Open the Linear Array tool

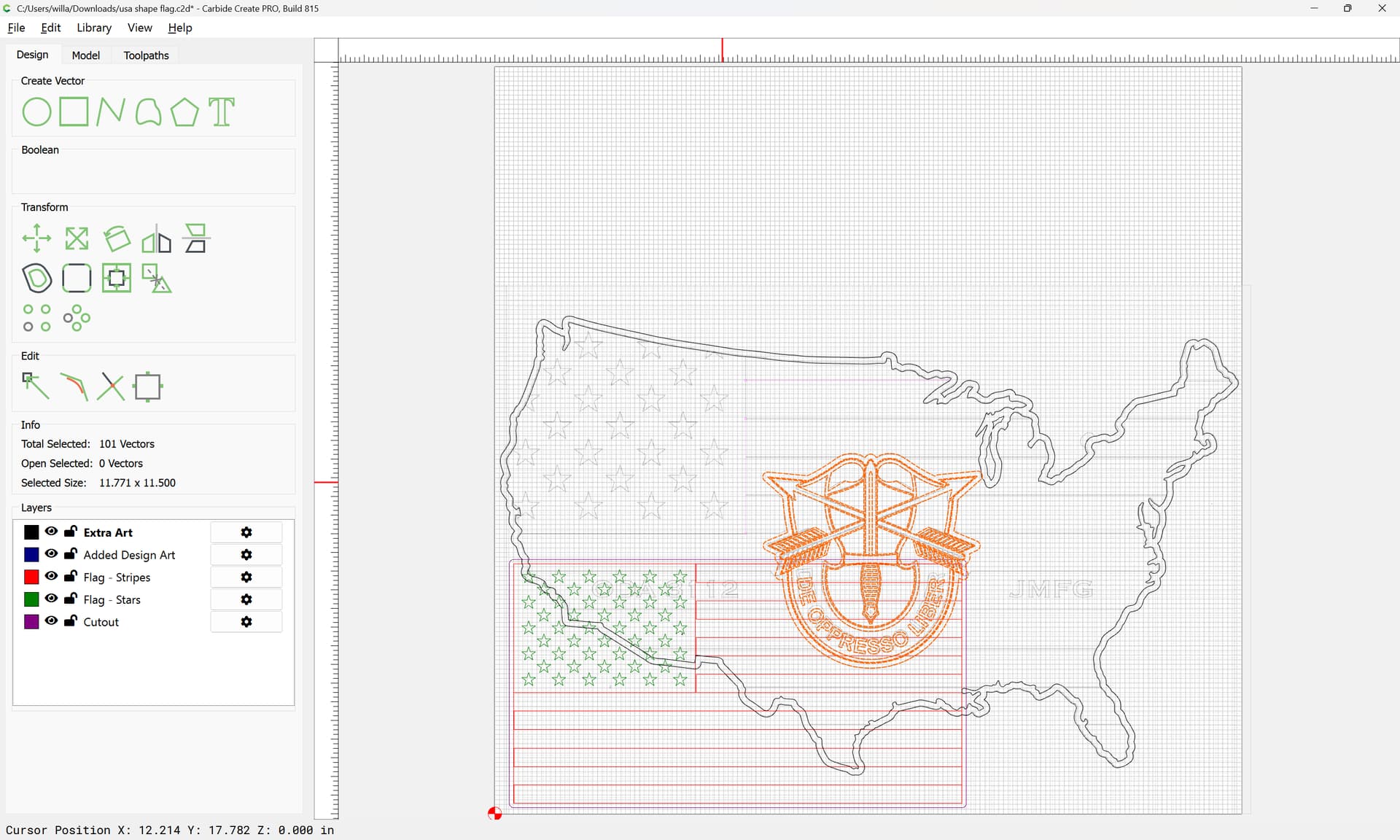[x=36, y=318]
